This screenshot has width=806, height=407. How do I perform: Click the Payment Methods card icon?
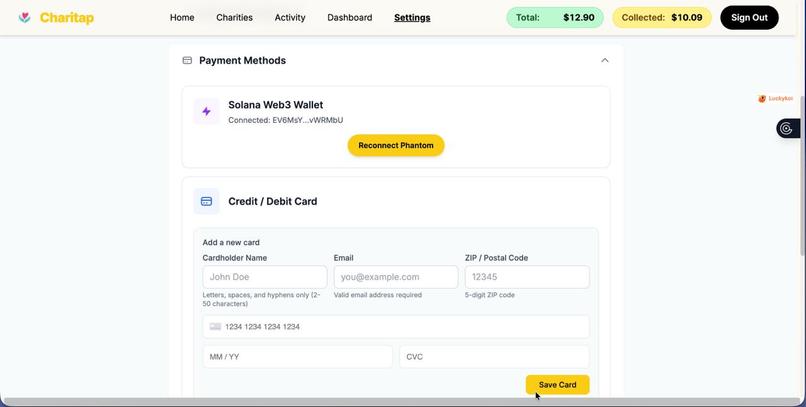pos(187,61)
